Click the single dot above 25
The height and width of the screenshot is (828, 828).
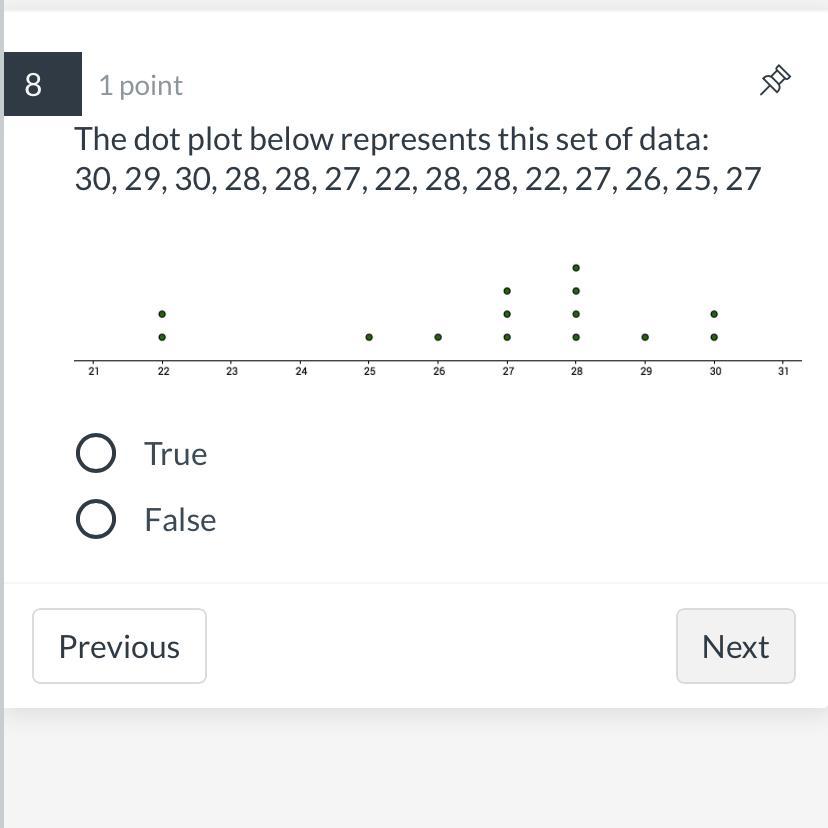point(369,337)
